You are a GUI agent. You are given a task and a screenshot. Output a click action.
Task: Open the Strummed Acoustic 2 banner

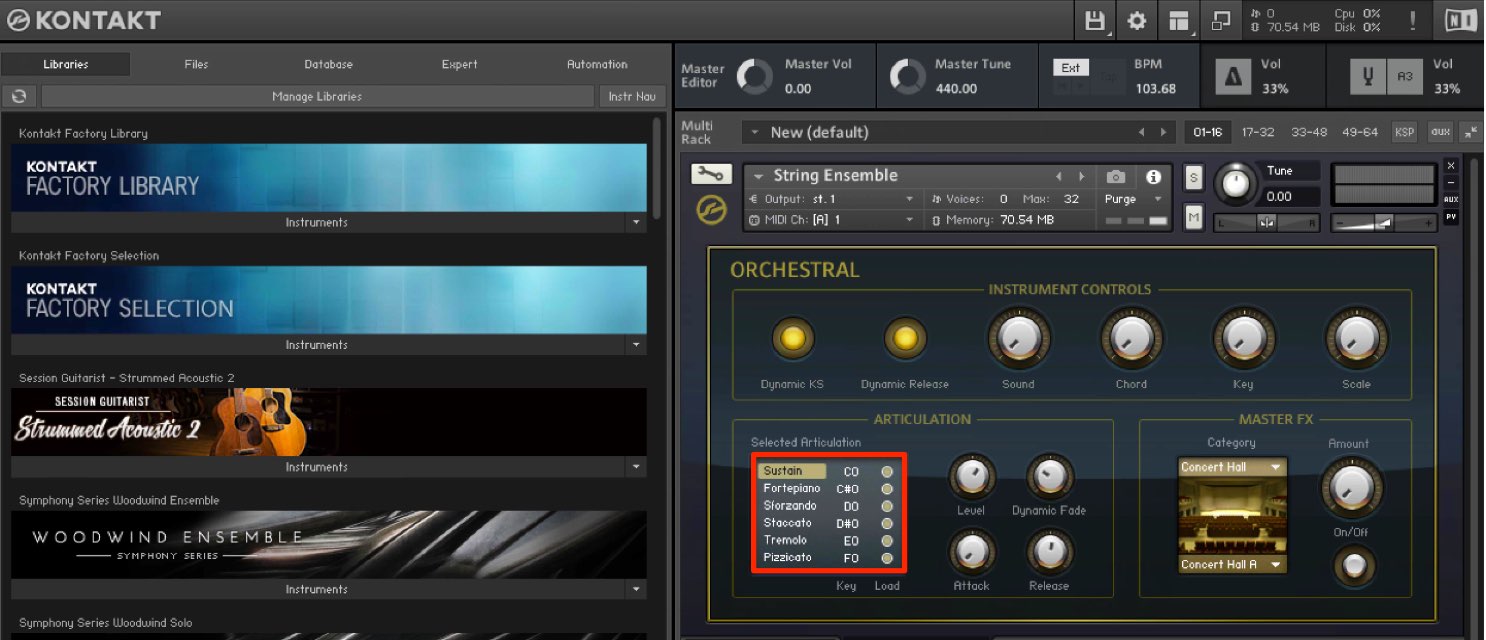329,422
